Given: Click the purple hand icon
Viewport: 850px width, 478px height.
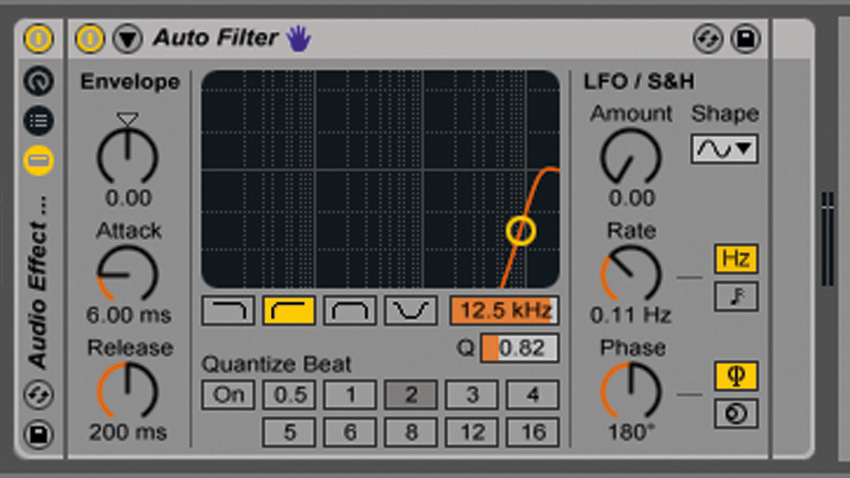Looking at the screenshot, I should [299, 38].
